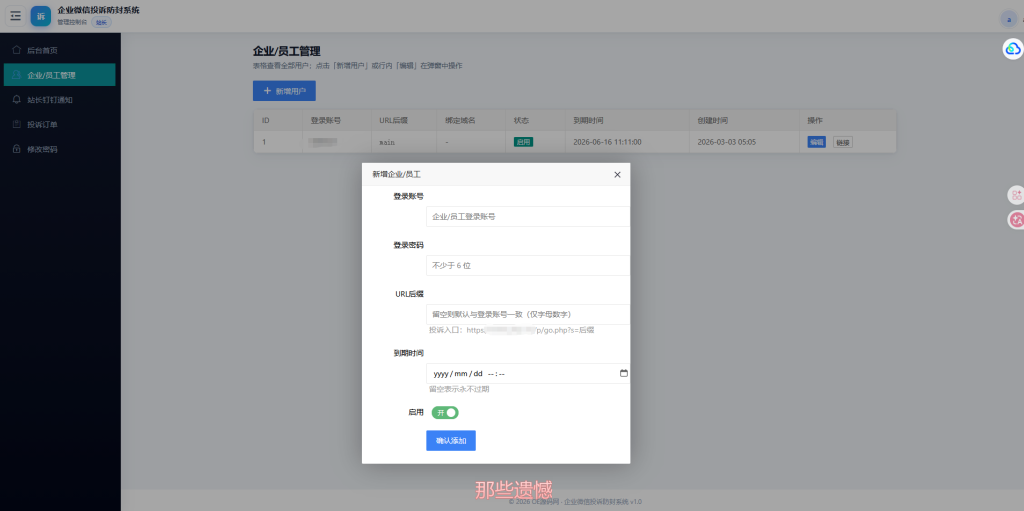Click the pink translate floating icon
The width and height of the screenshot is (1024, 511).
point(1016,220)
